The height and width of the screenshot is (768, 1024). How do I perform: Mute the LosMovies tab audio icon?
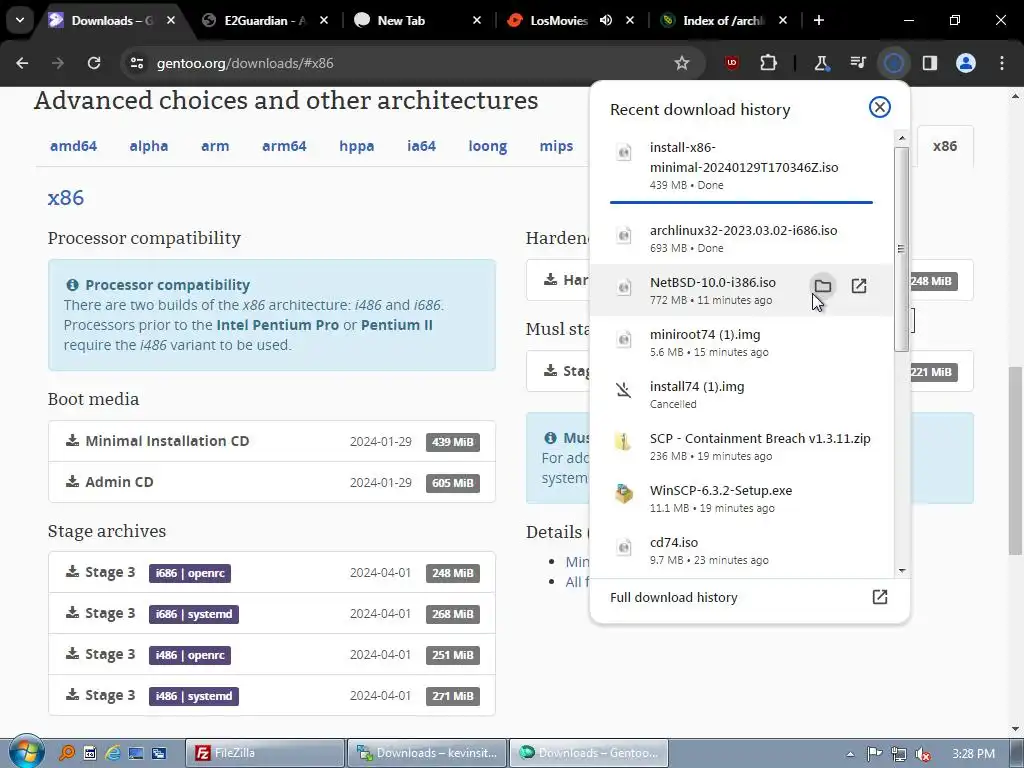[606, 20]
